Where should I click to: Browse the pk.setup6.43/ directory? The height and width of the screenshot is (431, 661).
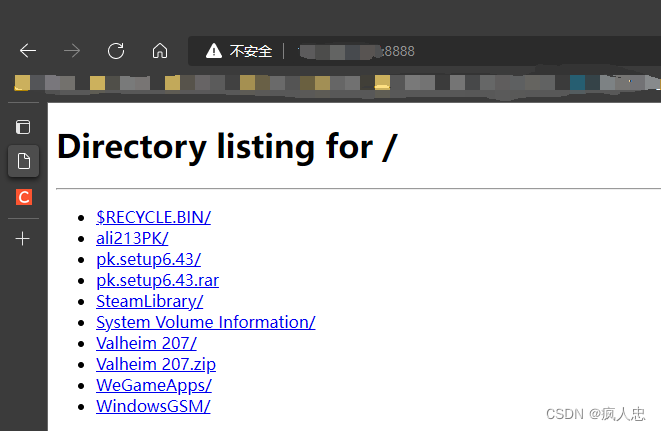(148, 259)
